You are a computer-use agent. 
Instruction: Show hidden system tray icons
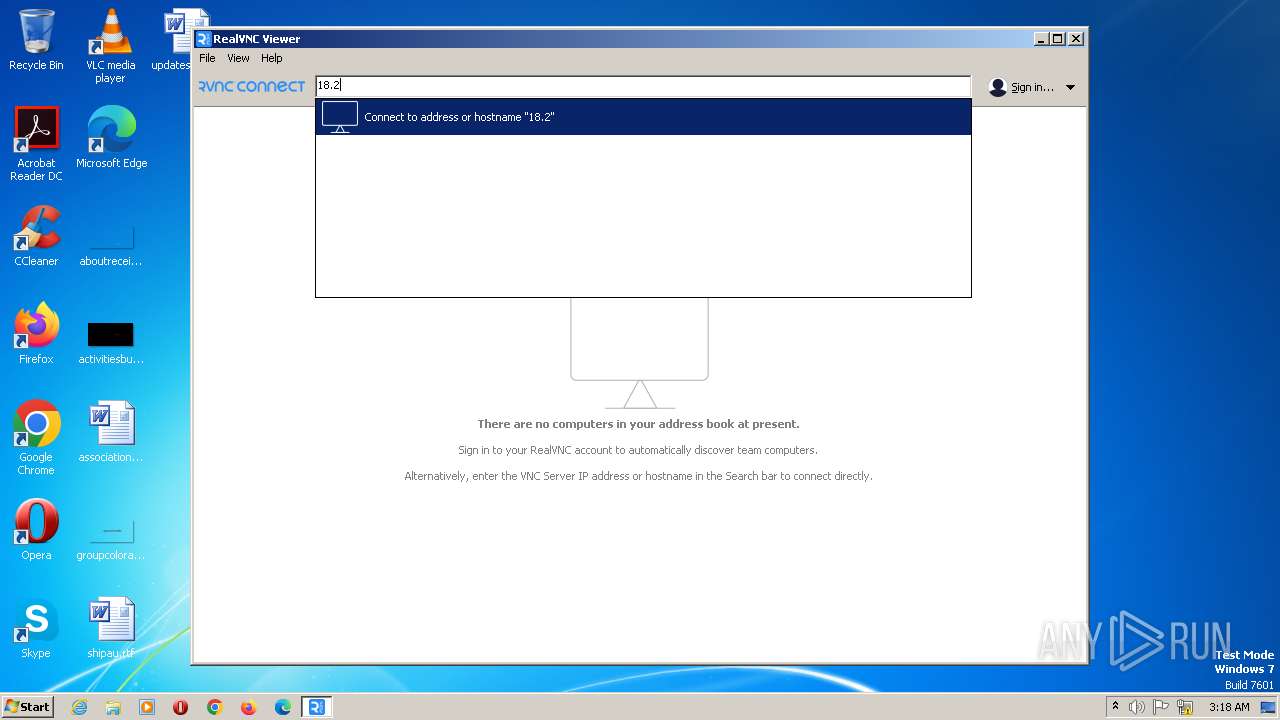pyautogui.click(x=1115, y=707)
